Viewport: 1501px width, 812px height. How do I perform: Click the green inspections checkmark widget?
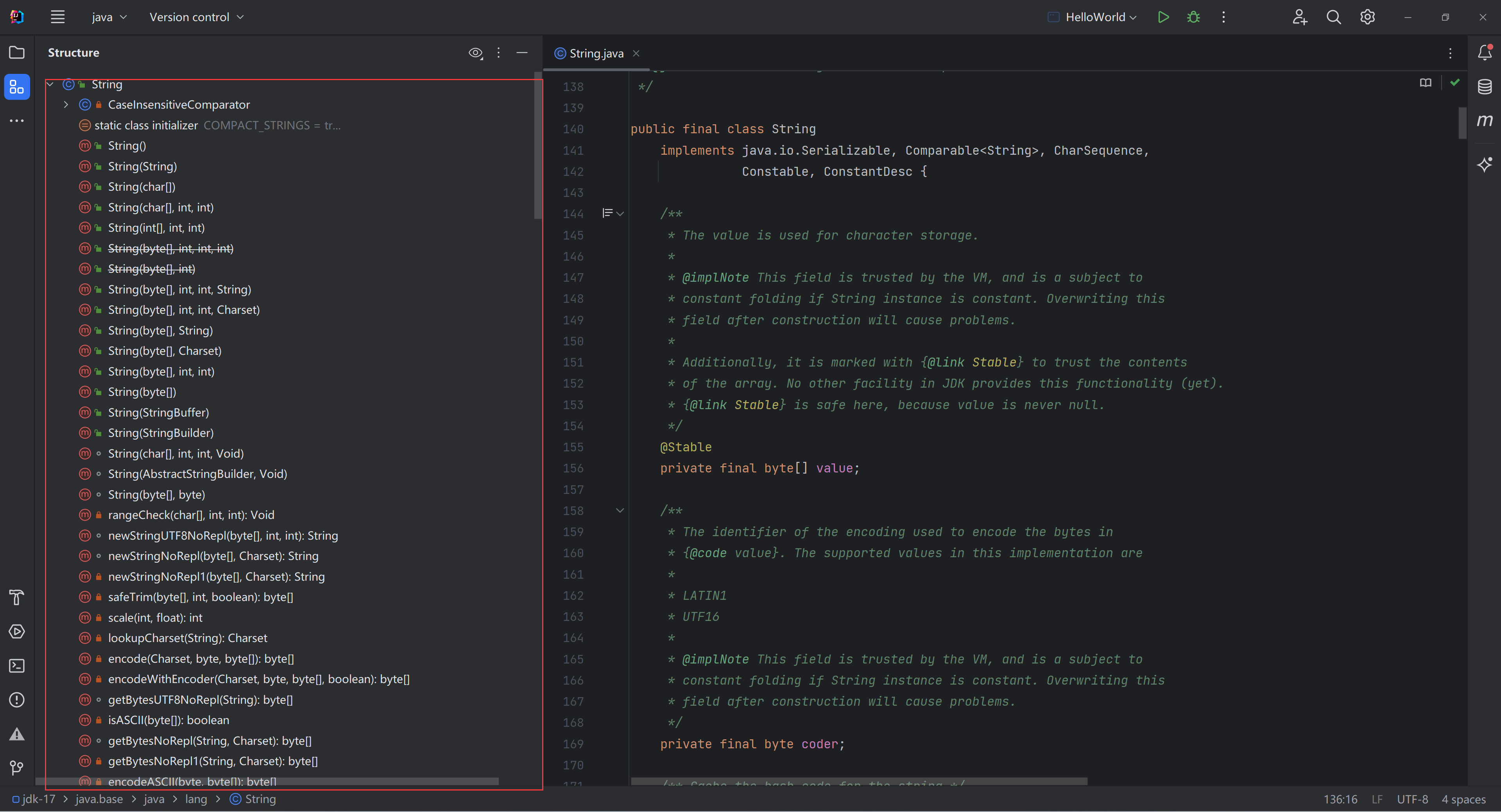1454,83
